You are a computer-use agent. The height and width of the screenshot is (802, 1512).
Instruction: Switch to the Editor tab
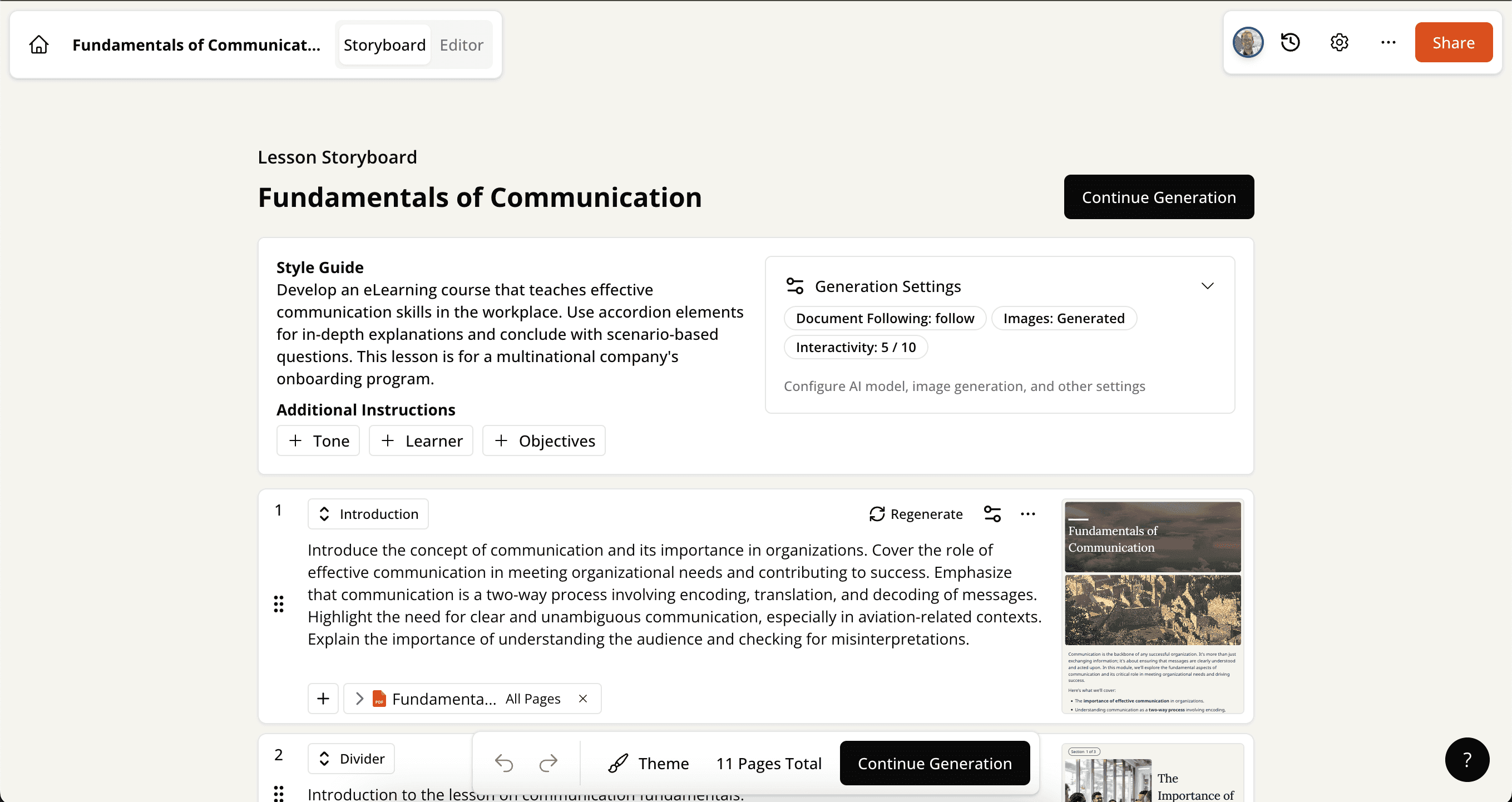point(461,44)
